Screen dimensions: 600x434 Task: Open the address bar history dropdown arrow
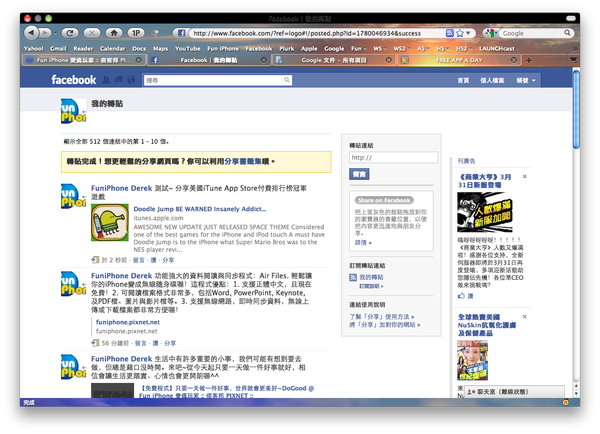tap(468, 33)
